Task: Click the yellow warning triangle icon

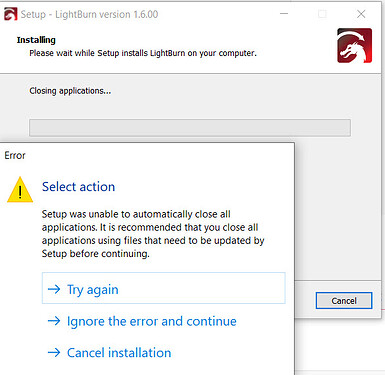Action: [x=20, y=190]
